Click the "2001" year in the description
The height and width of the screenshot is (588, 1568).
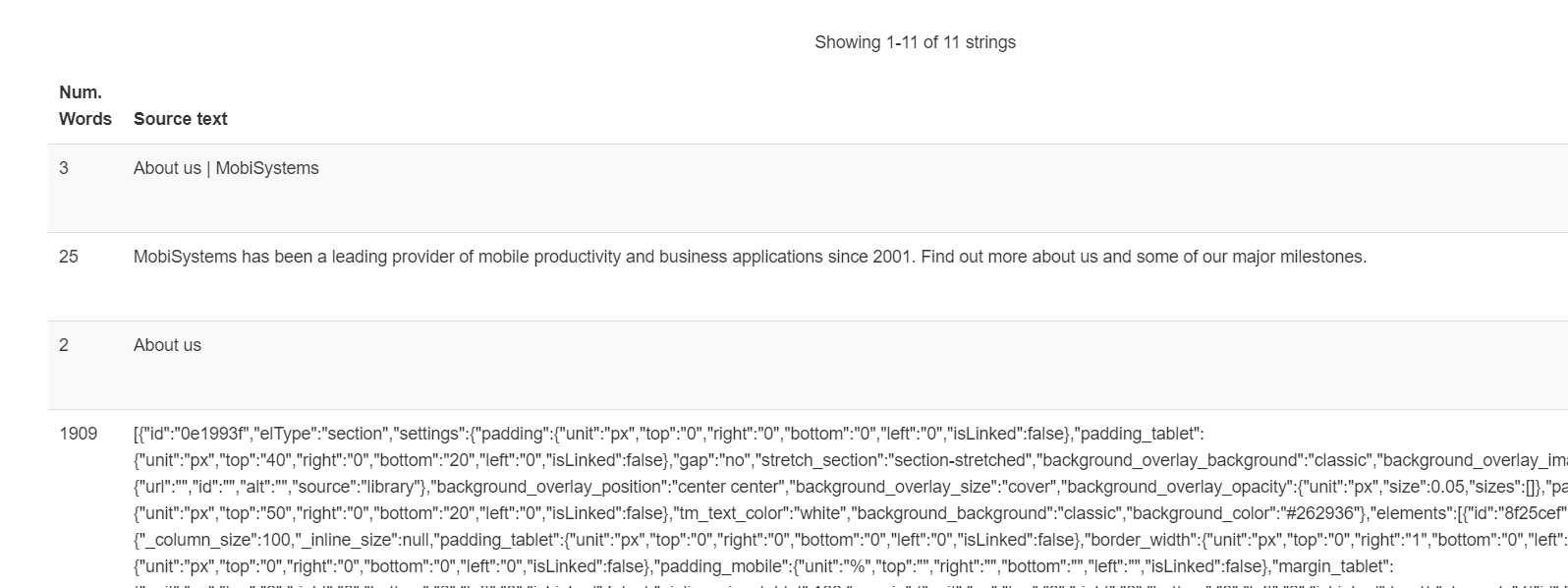click(x=893, y=257)
